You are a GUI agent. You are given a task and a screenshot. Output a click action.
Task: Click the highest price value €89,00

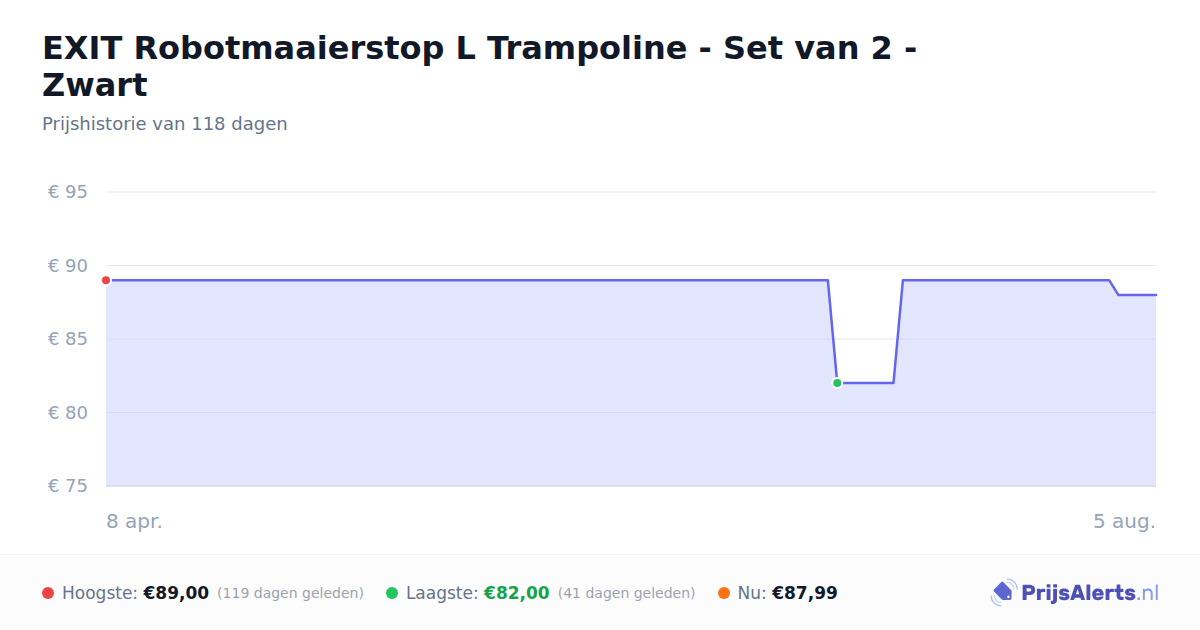[x=176, y=593]
